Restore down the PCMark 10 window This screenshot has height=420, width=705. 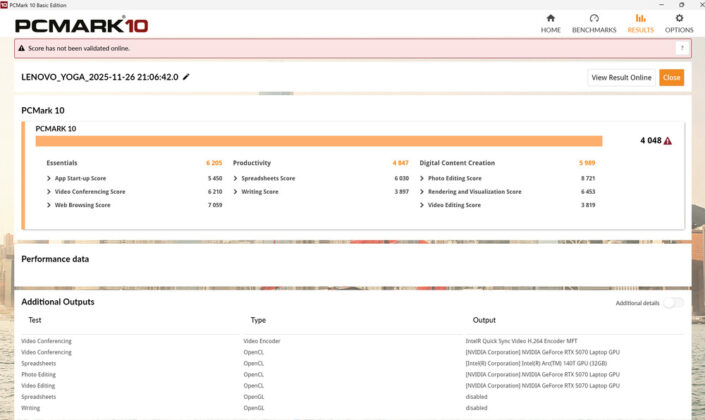click(681, 4)
